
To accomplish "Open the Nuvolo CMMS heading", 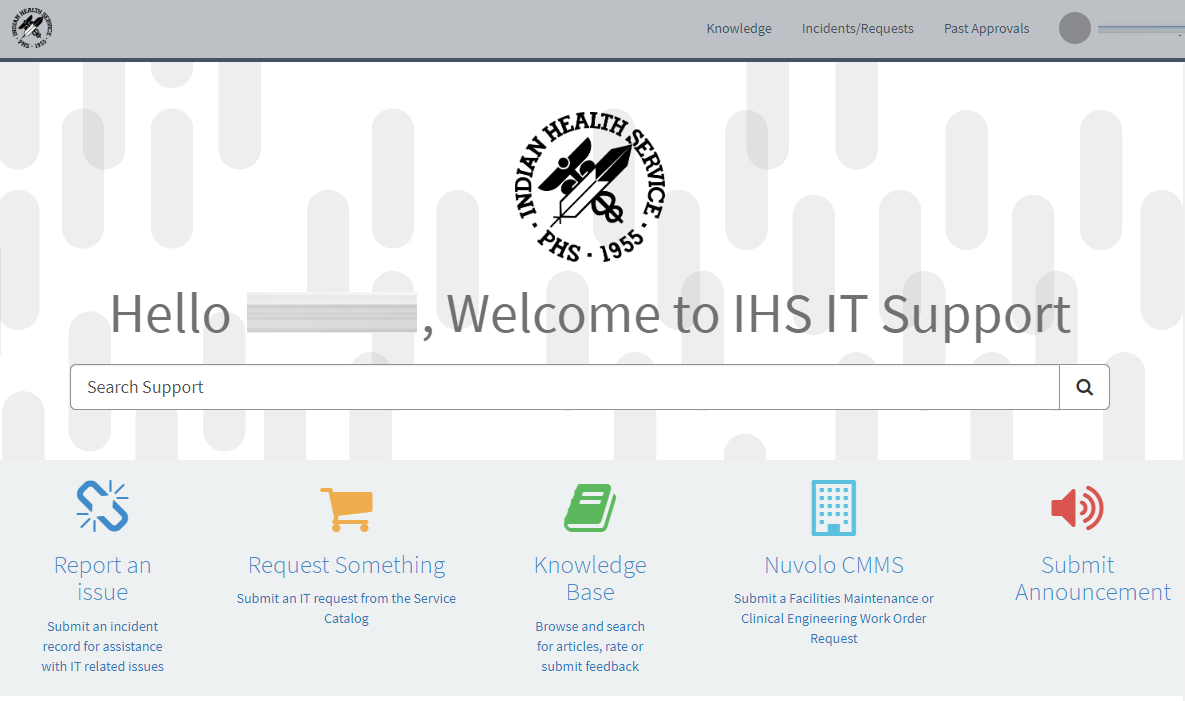I will click(x=834, y=565).
